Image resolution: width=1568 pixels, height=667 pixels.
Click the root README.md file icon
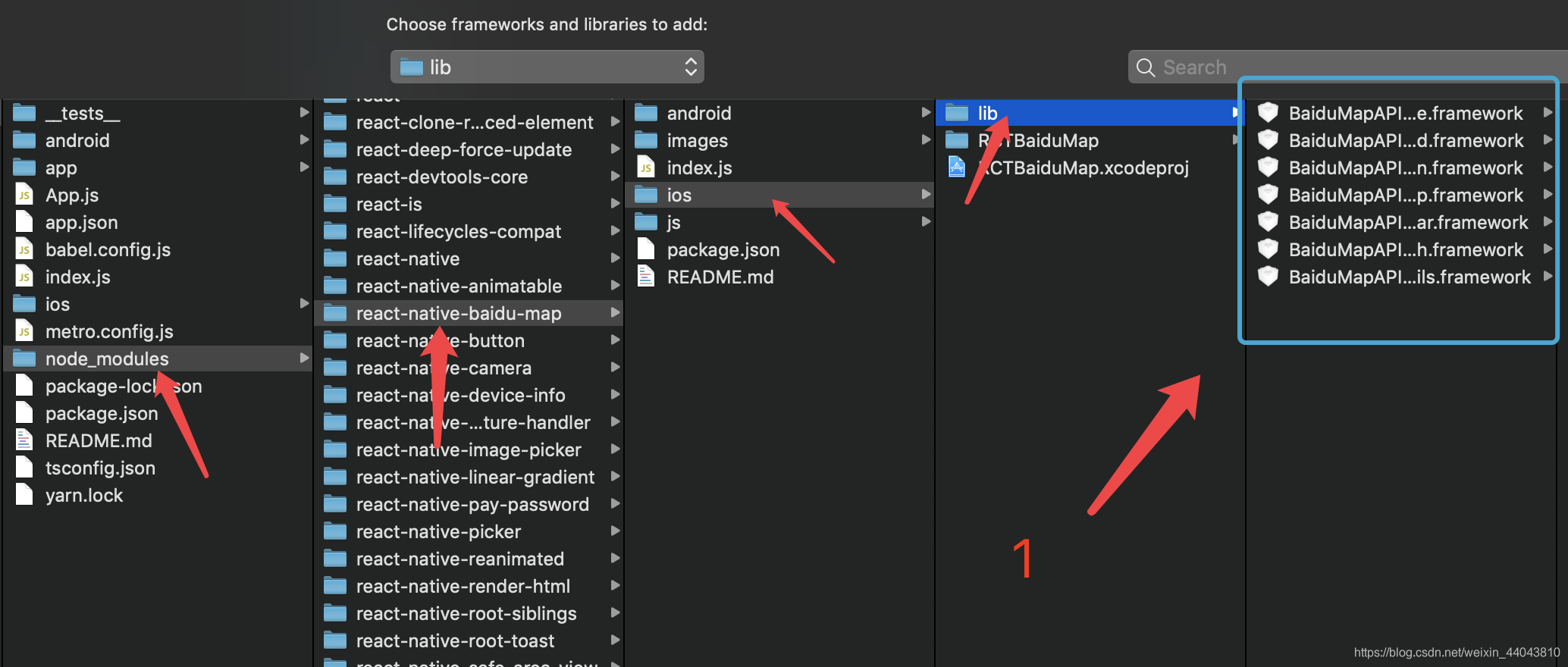pos(24,440)
